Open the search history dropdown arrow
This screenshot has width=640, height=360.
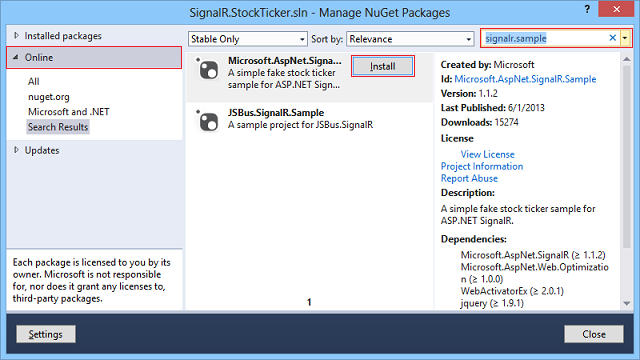pyautogui.click(x=625, y=38)
